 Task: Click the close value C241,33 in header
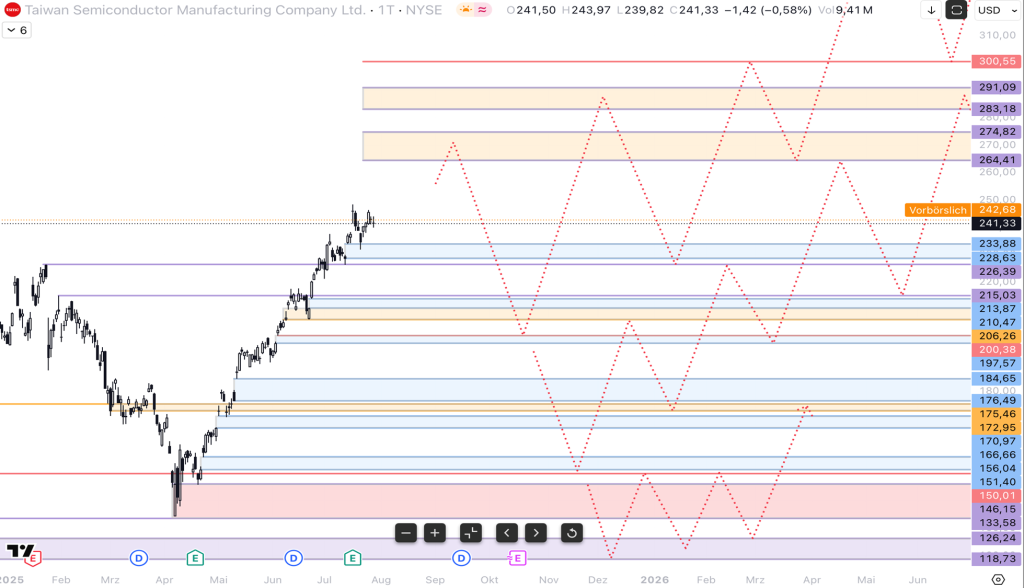point(694,10)
